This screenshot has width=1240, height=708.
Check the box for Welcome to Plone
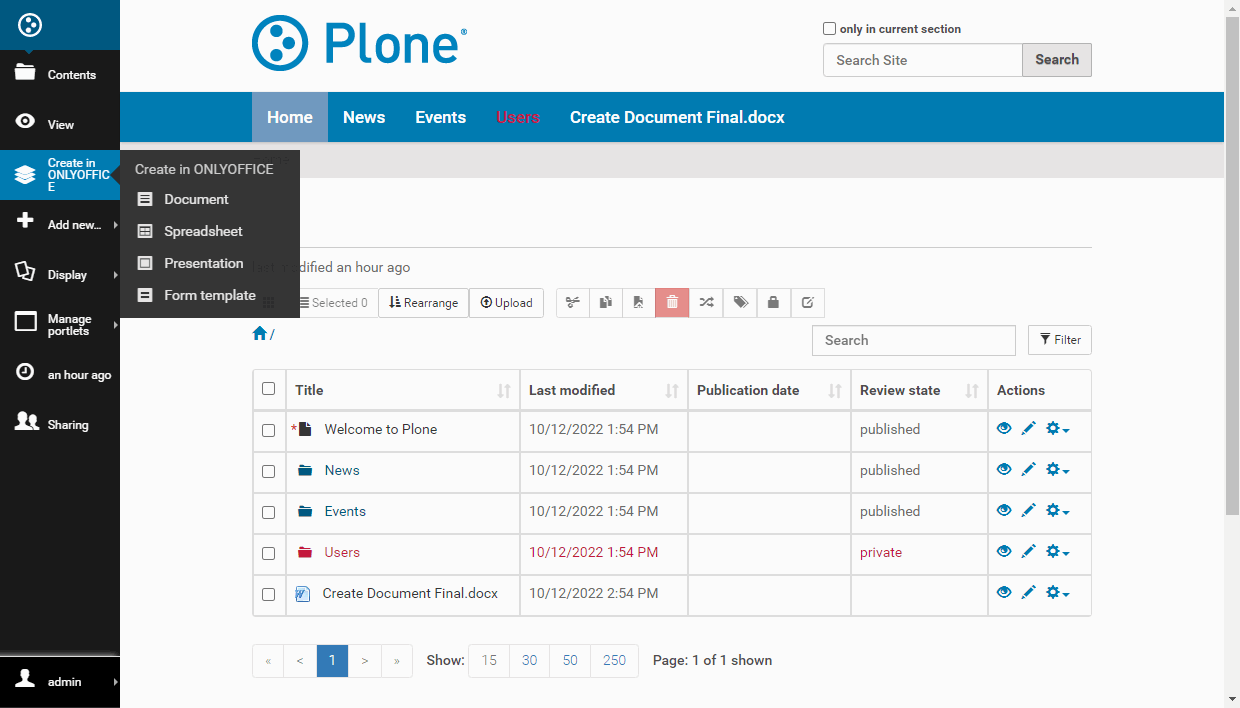268,430
